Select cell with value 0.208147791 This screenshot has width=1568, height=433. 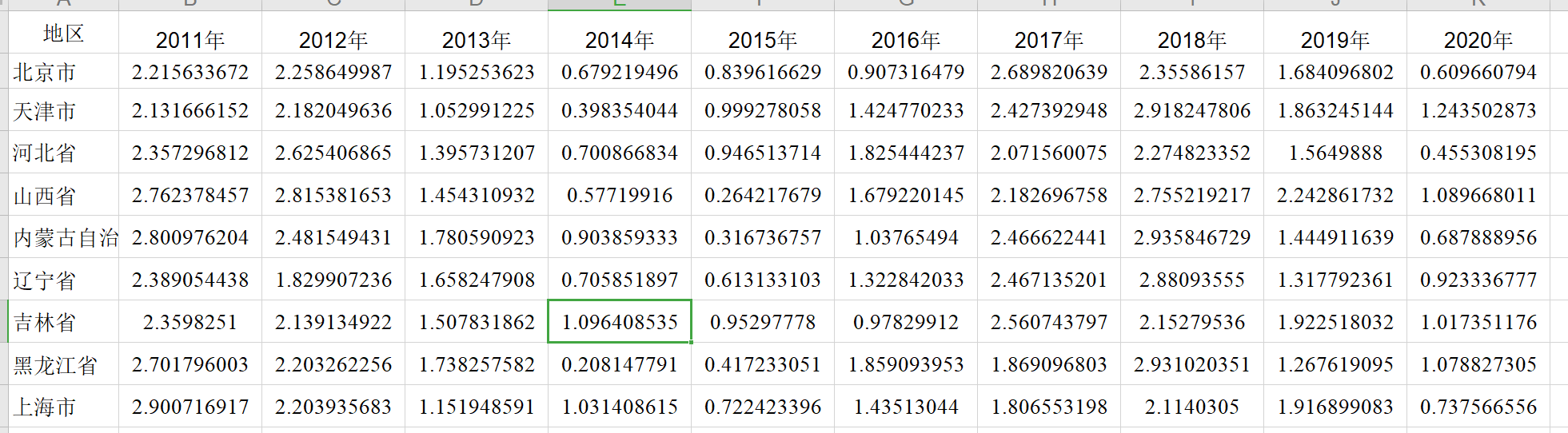click(620, 364)
